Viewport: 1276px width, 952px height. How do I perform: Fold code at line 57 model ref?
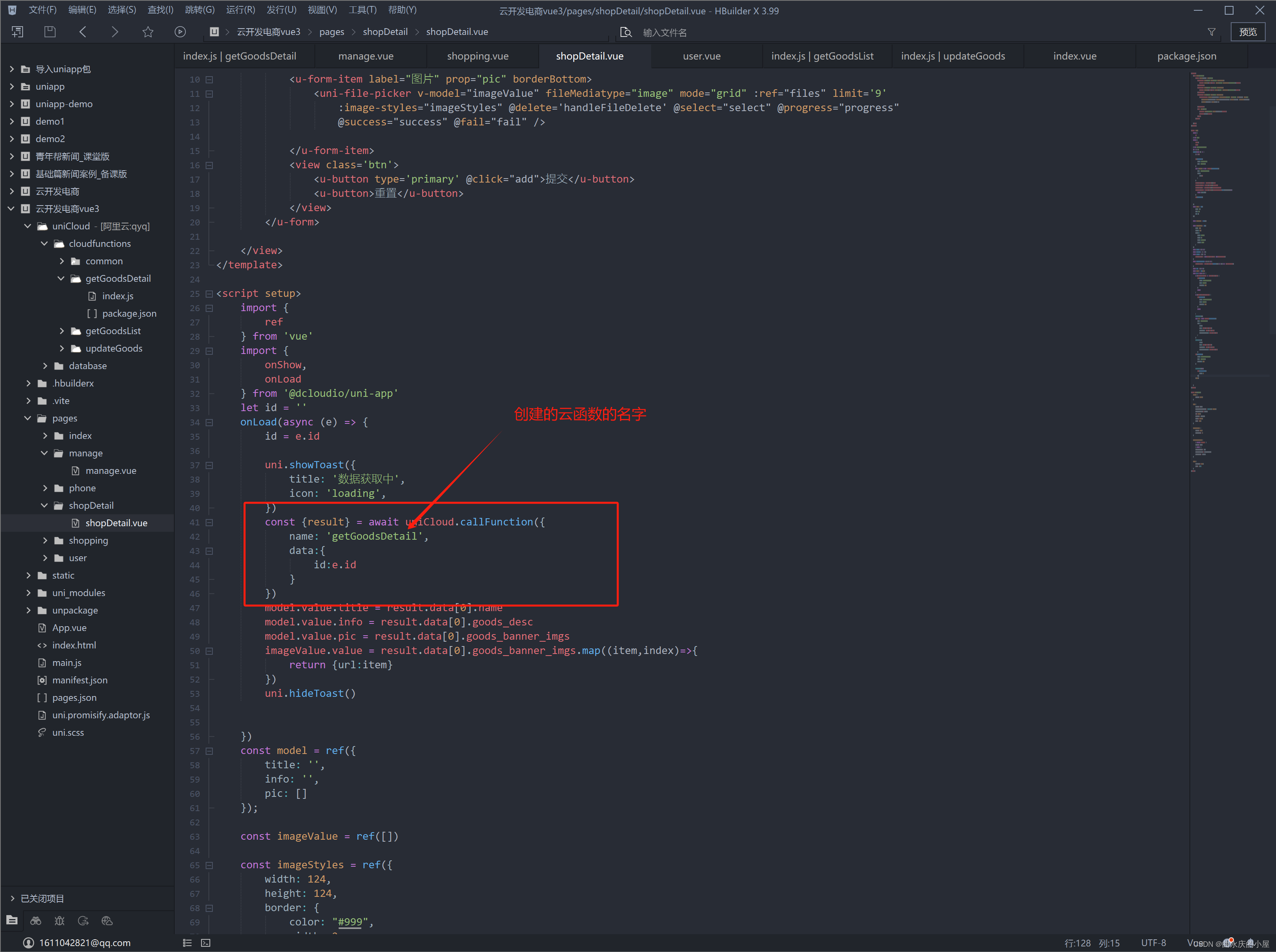(x=209, y=751)
